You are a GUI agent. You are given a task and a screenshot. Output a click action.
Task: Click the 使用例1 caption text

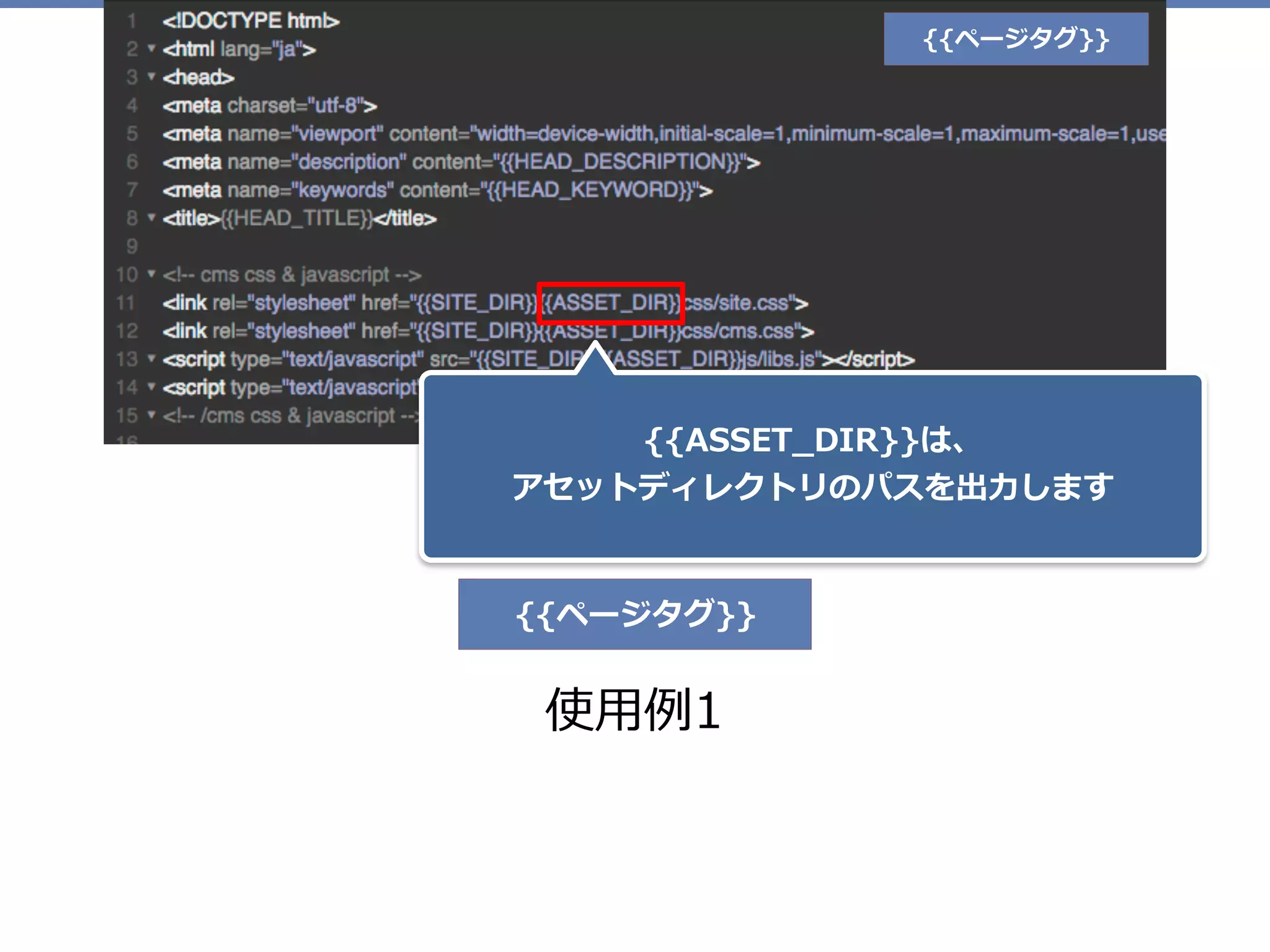(x=633, y=710)
